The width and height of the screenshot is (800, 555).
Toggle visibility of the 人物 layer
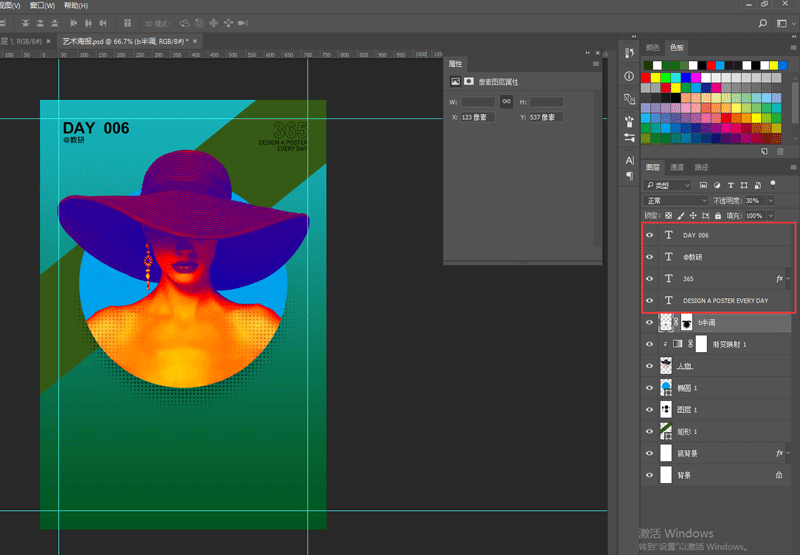pos(650,366)
